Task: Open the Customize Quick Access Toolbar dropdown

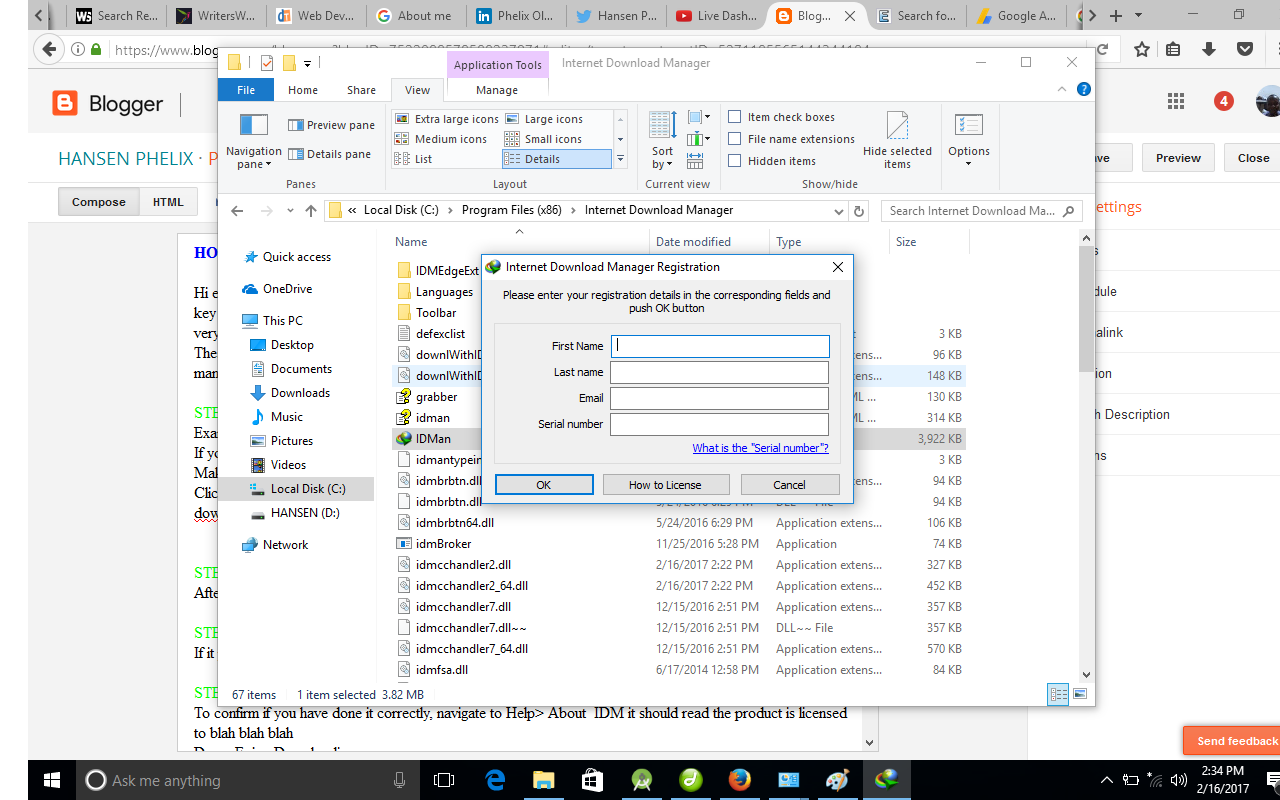Action: (307, 64)
